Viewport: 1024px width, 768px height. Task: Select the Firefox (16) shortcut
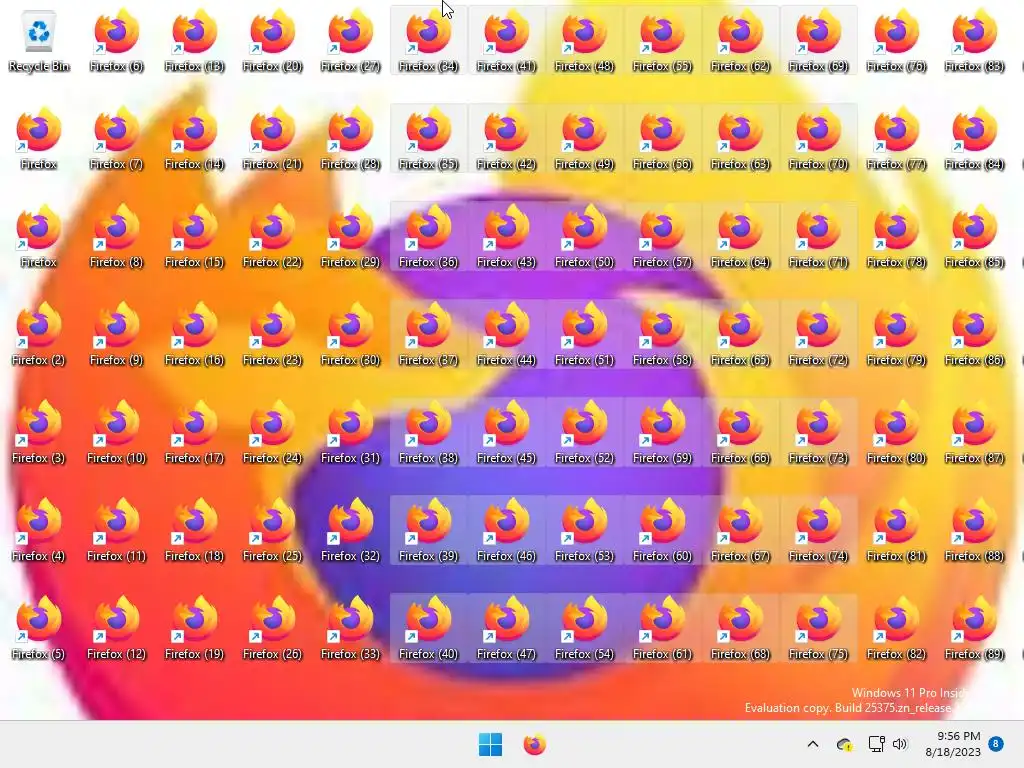click(195, 334)
